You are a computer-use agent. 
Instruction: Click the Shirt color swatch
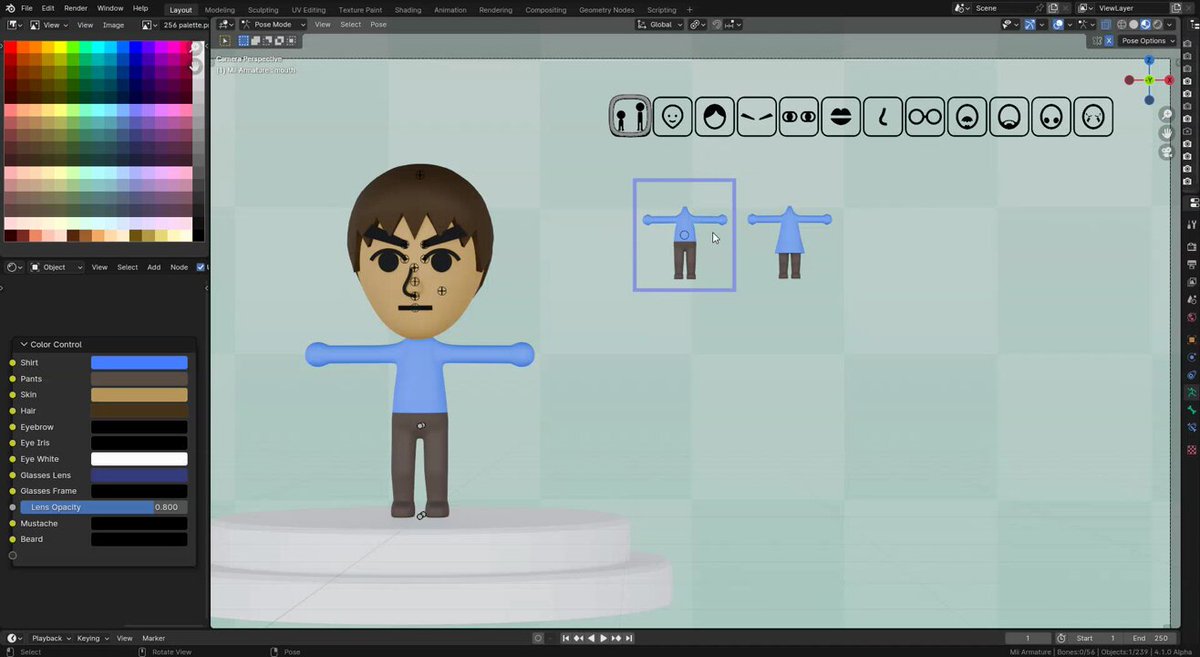[x=139, y=363]
